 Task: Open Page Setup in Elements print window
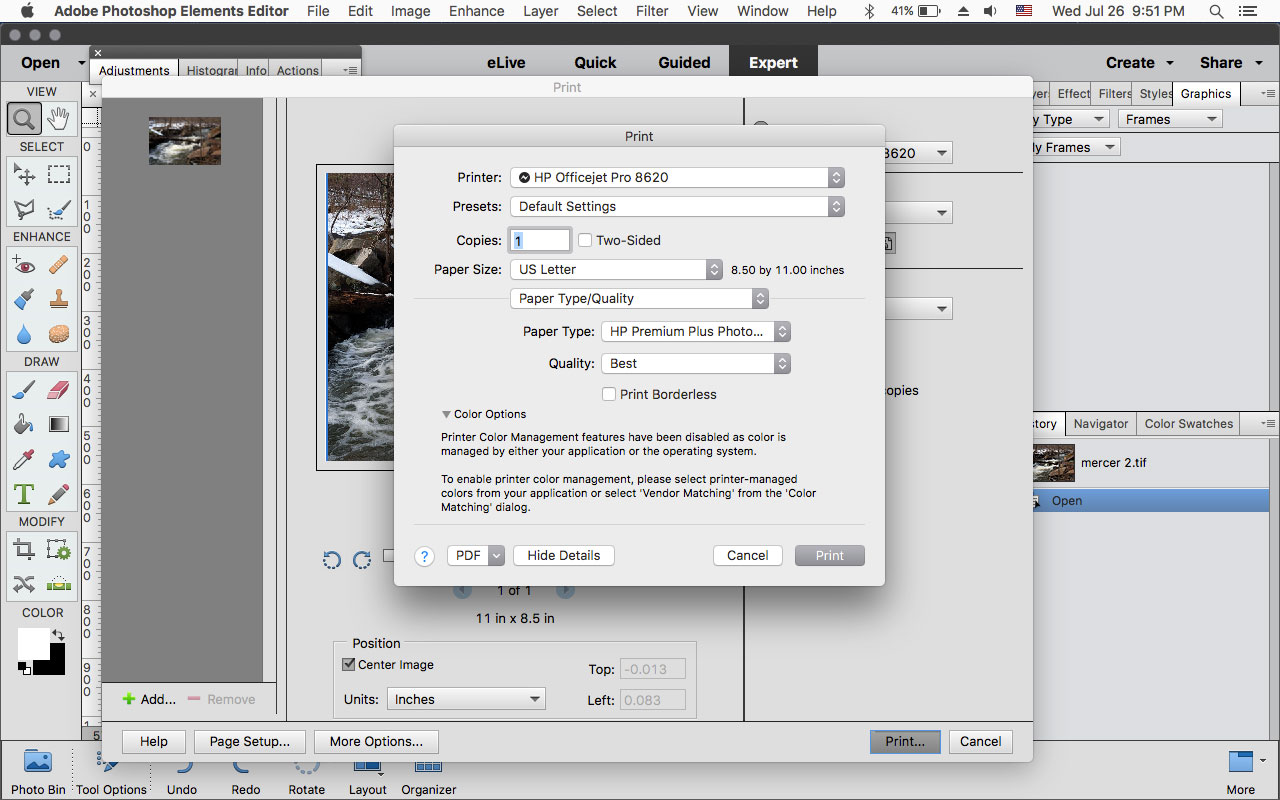pos(250,741)
